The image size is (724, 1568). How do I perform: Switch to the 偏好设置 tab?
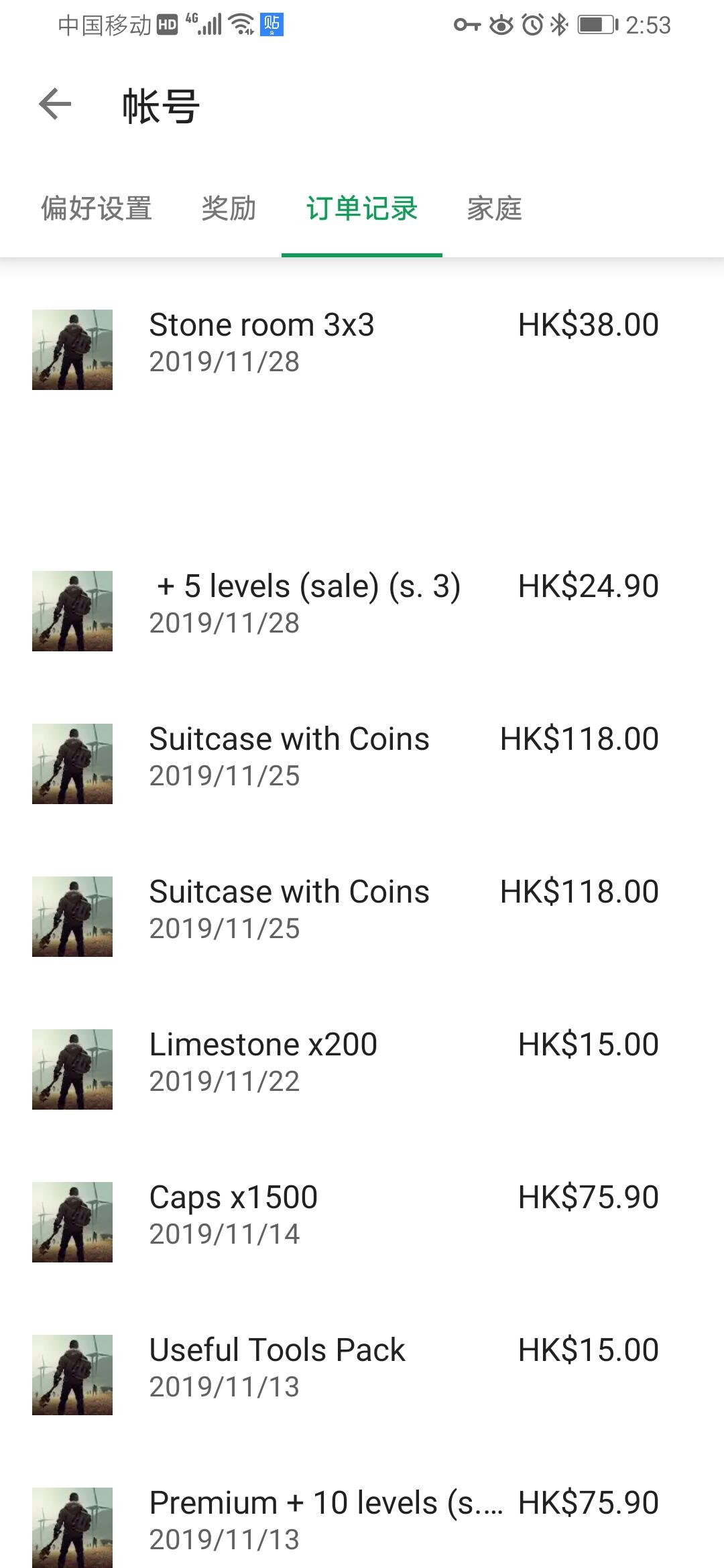pyautogui.click(x=97, y=208)
